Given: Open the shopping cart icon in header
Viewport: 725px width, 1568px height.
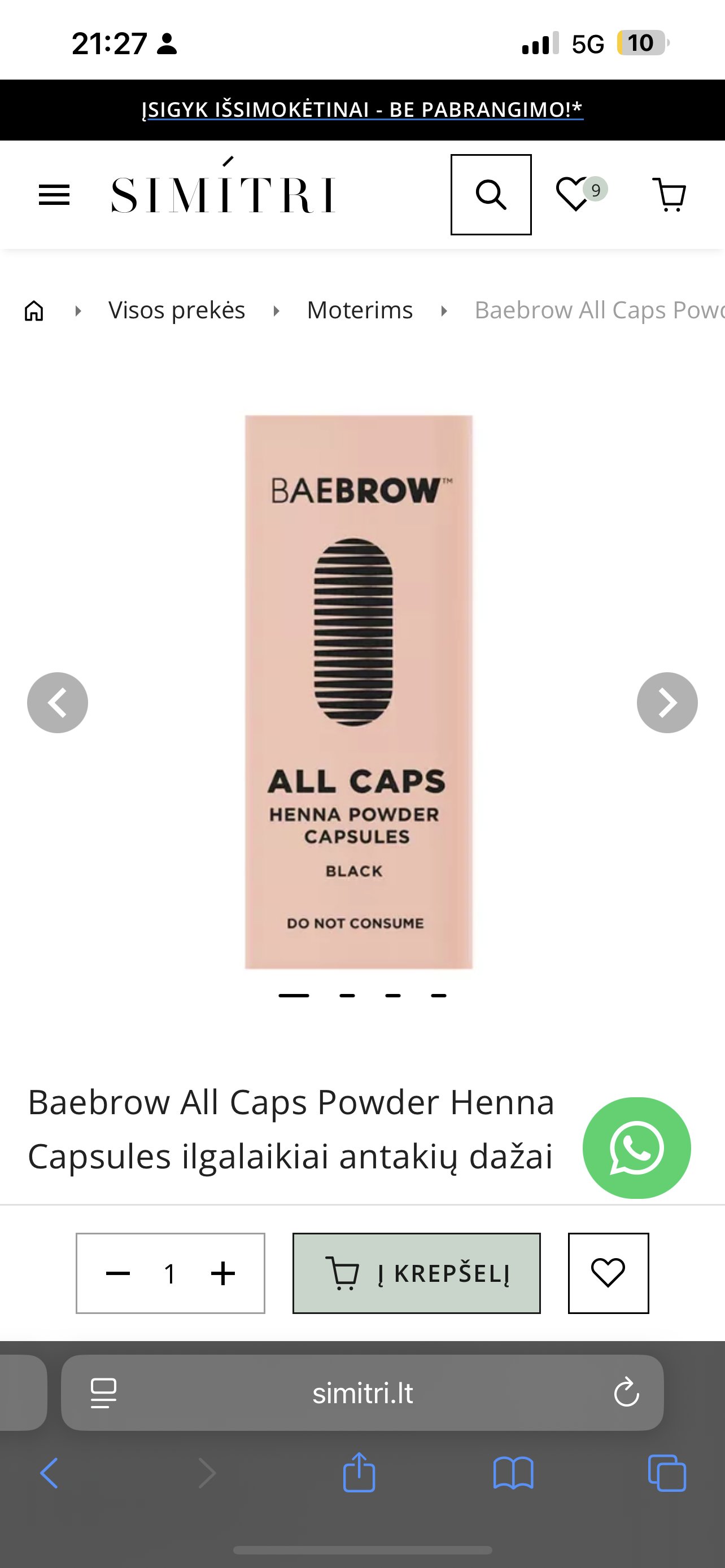Looking at the screenshot, I should pyautogui.click(x=669, y=195).
